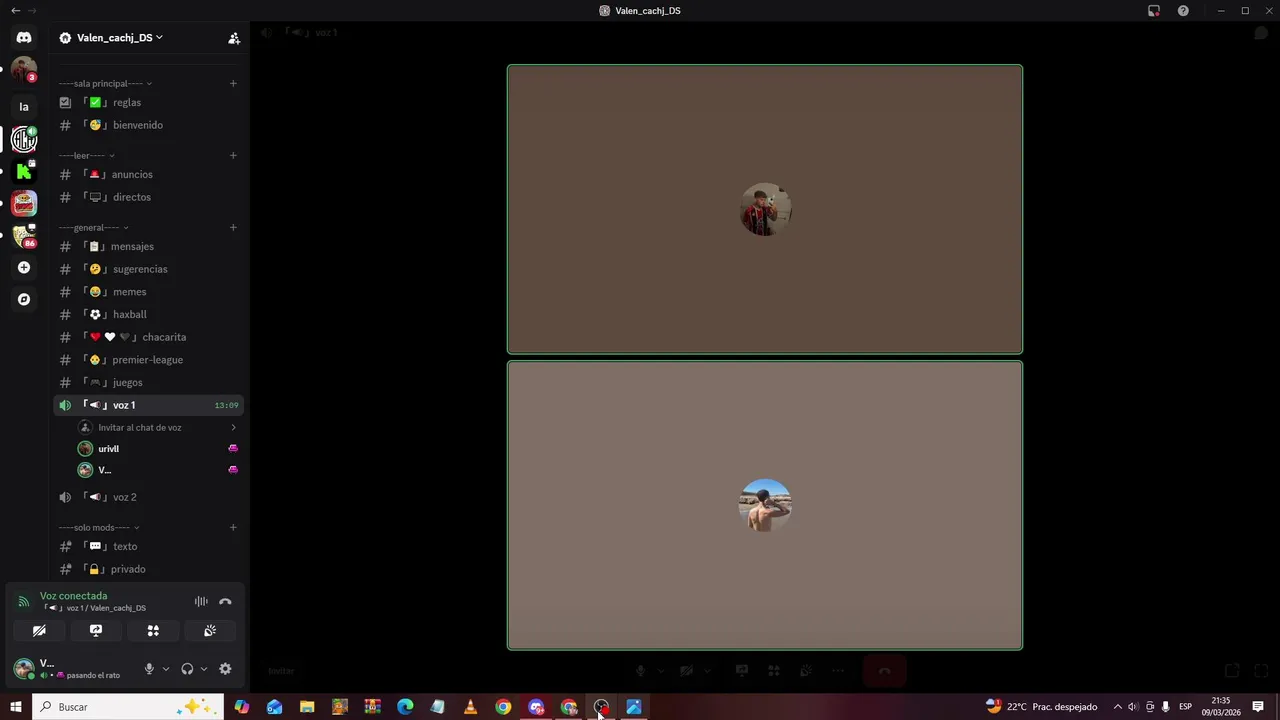The image size is (1280, 720).
Task: Collapse the general category
Action: click(x=93, y=227)
